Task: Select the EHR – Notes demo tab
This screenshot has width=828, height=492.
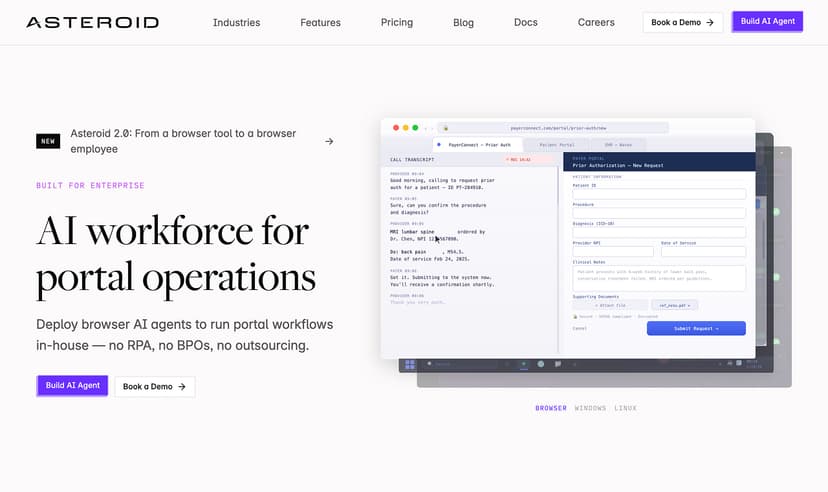Action: (618, 145)
